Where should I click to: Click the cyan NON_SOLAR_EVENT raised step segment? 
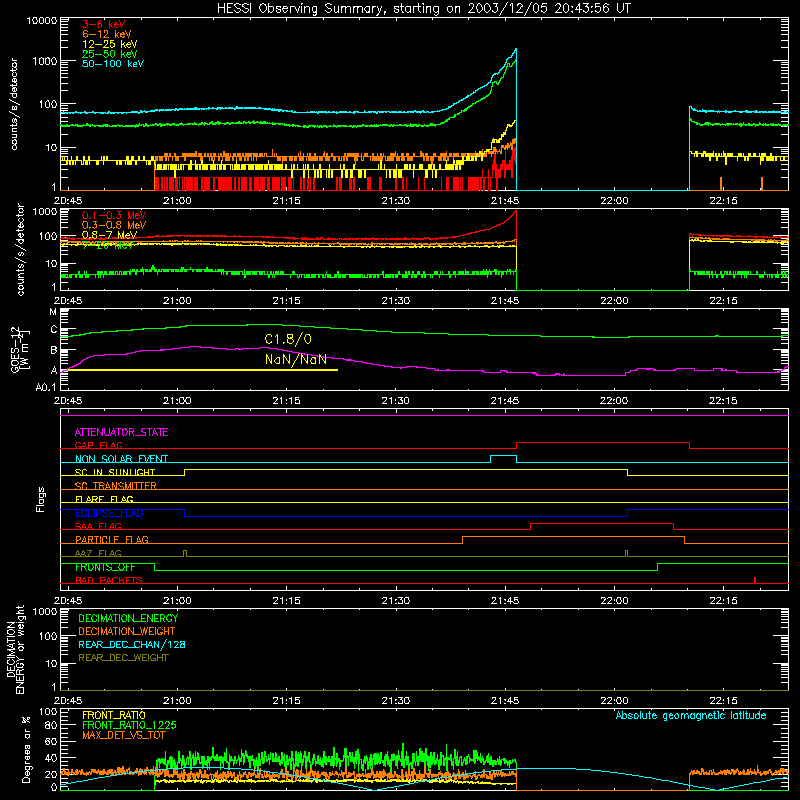click(504, 456)
